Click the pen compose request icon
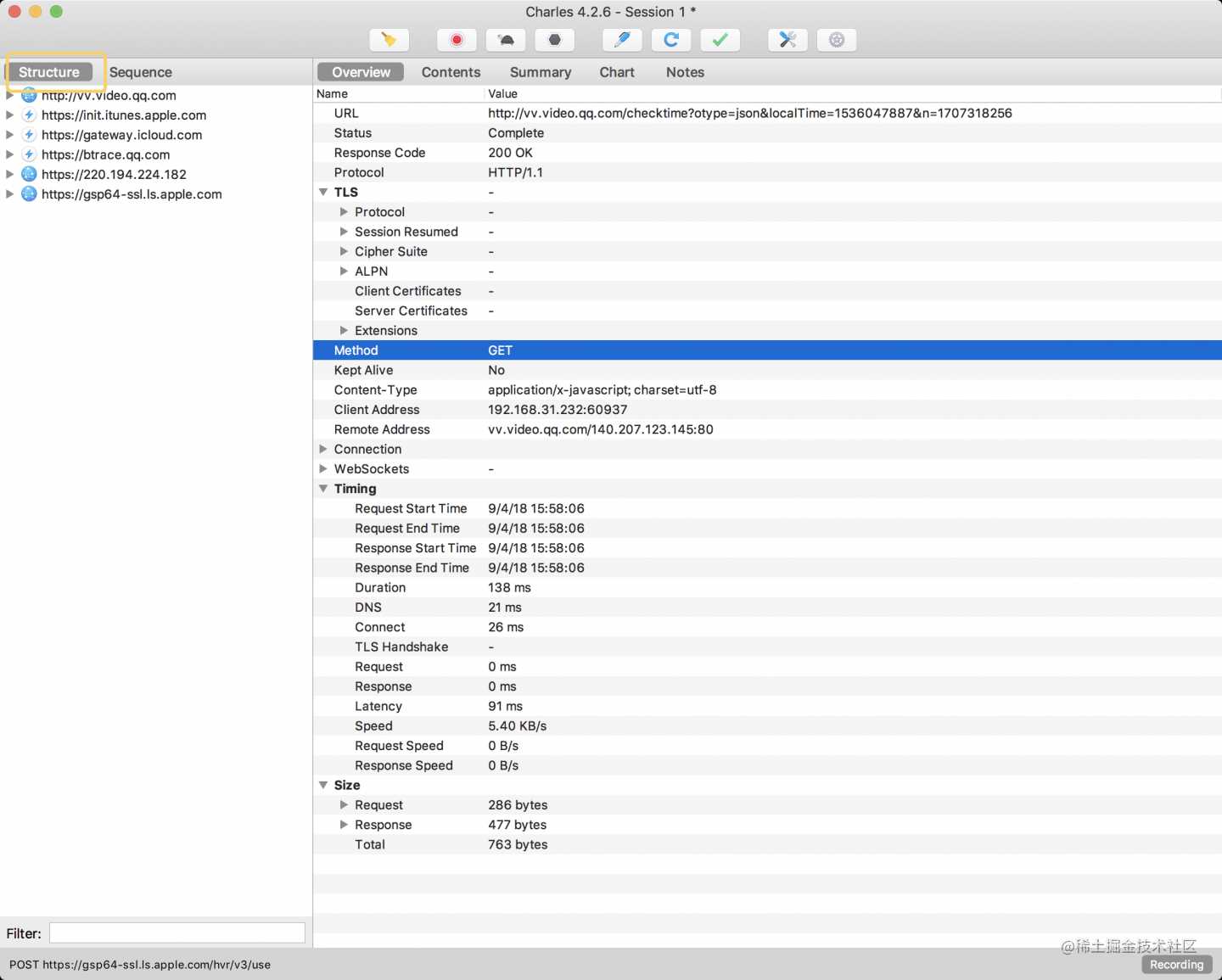This screenshot has height=980, width=1222. [x=622, y=40]
